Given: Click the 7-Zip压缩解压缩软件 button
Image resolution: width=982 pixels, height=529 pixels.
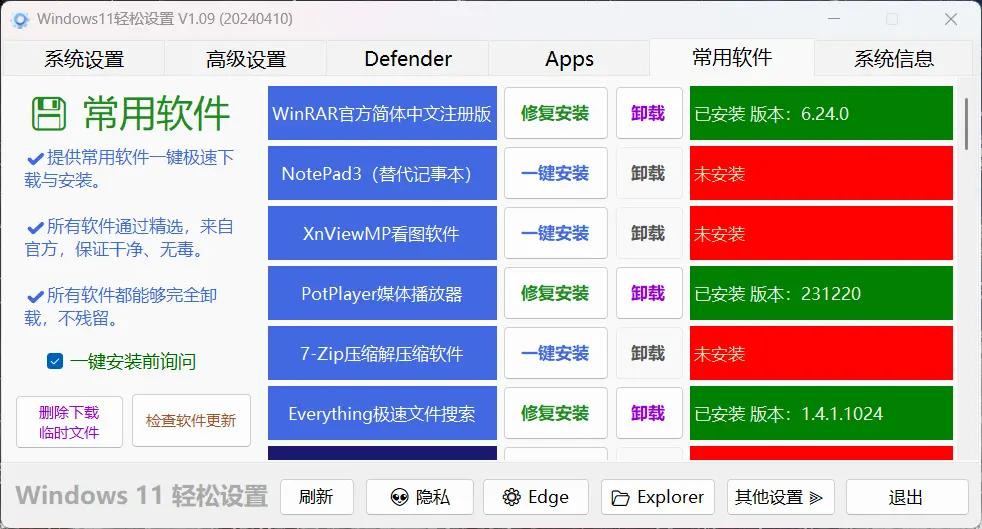Looking at the screenshot, I should pyautogui.click(x=382, y=354).
